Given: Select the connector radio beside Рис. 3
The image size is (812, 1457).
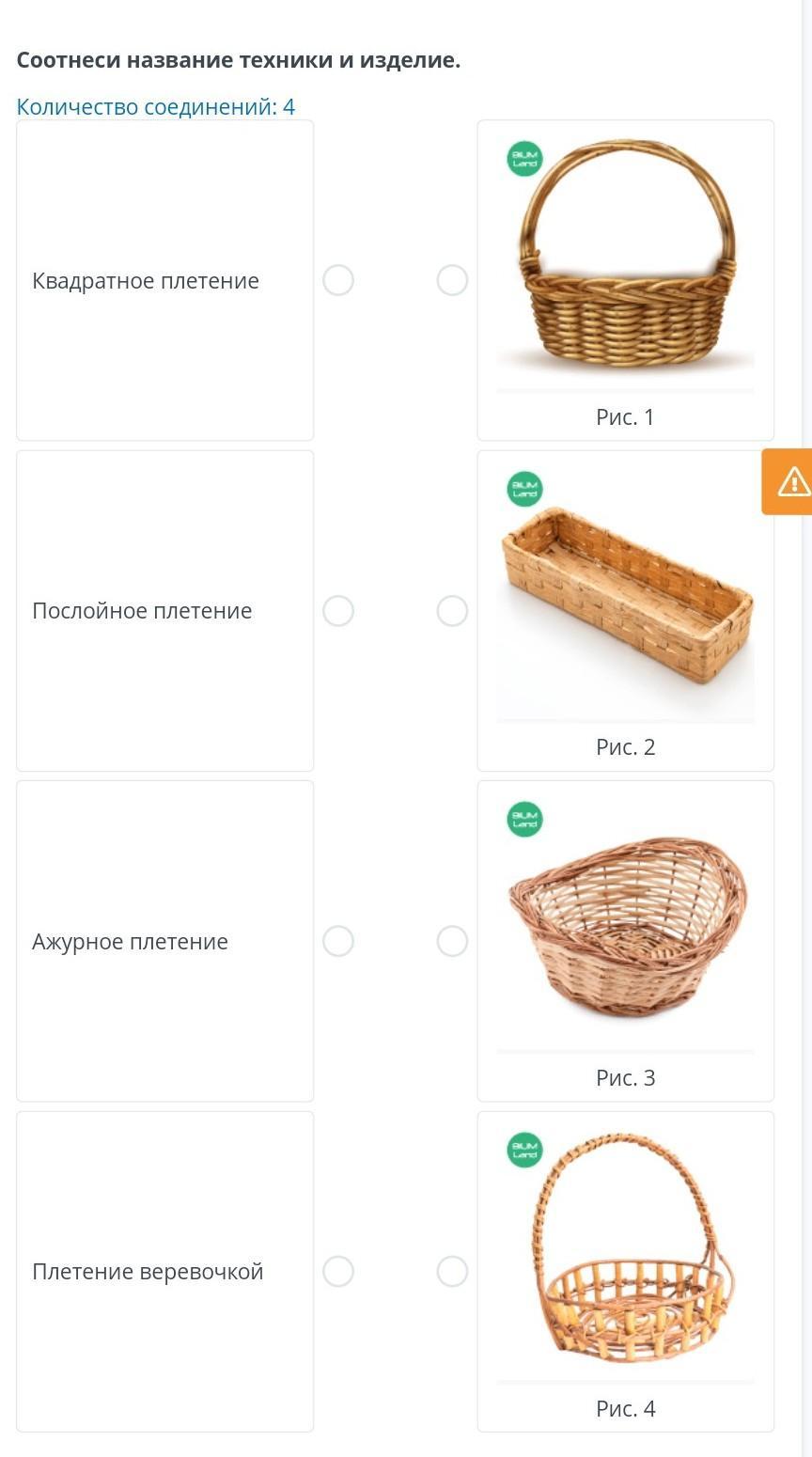Looking at the screenshot, I should (452, 941).
